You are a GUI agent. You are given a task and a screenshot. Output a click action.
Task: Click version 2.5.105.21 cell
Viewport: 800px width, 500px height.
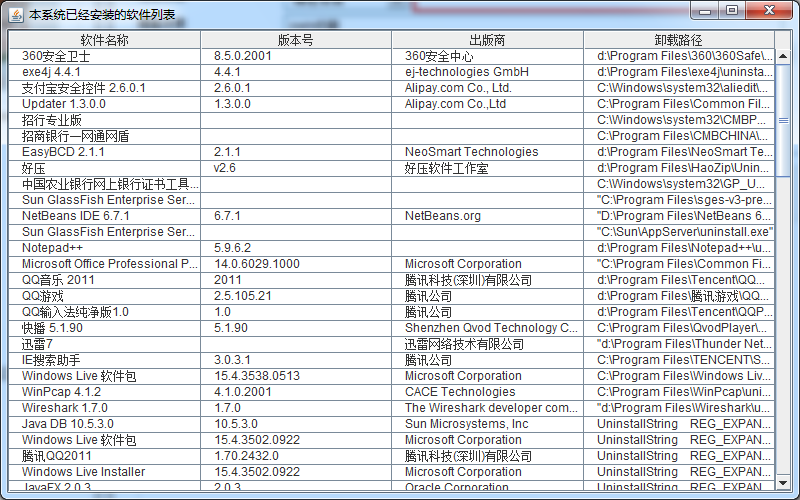(296, 296)
